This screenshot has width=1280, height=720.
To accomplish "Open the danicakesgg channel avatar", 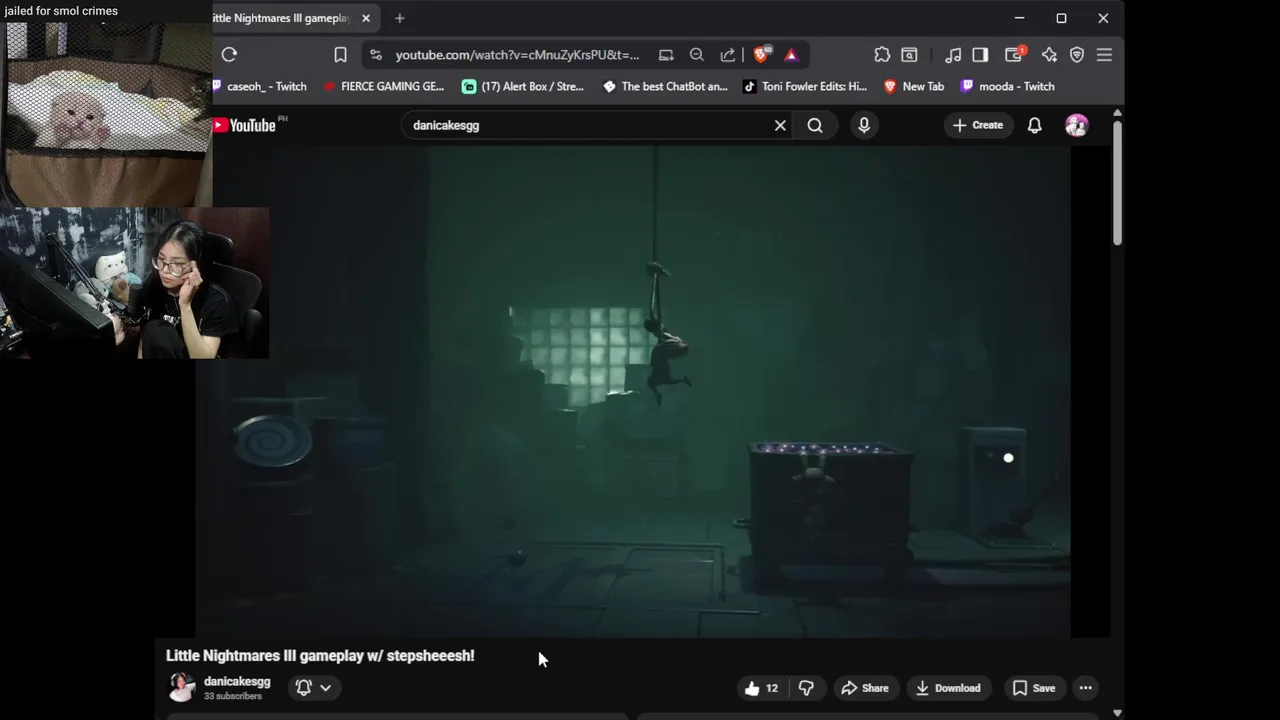I will pyautogui.click(x=182, y=687).
